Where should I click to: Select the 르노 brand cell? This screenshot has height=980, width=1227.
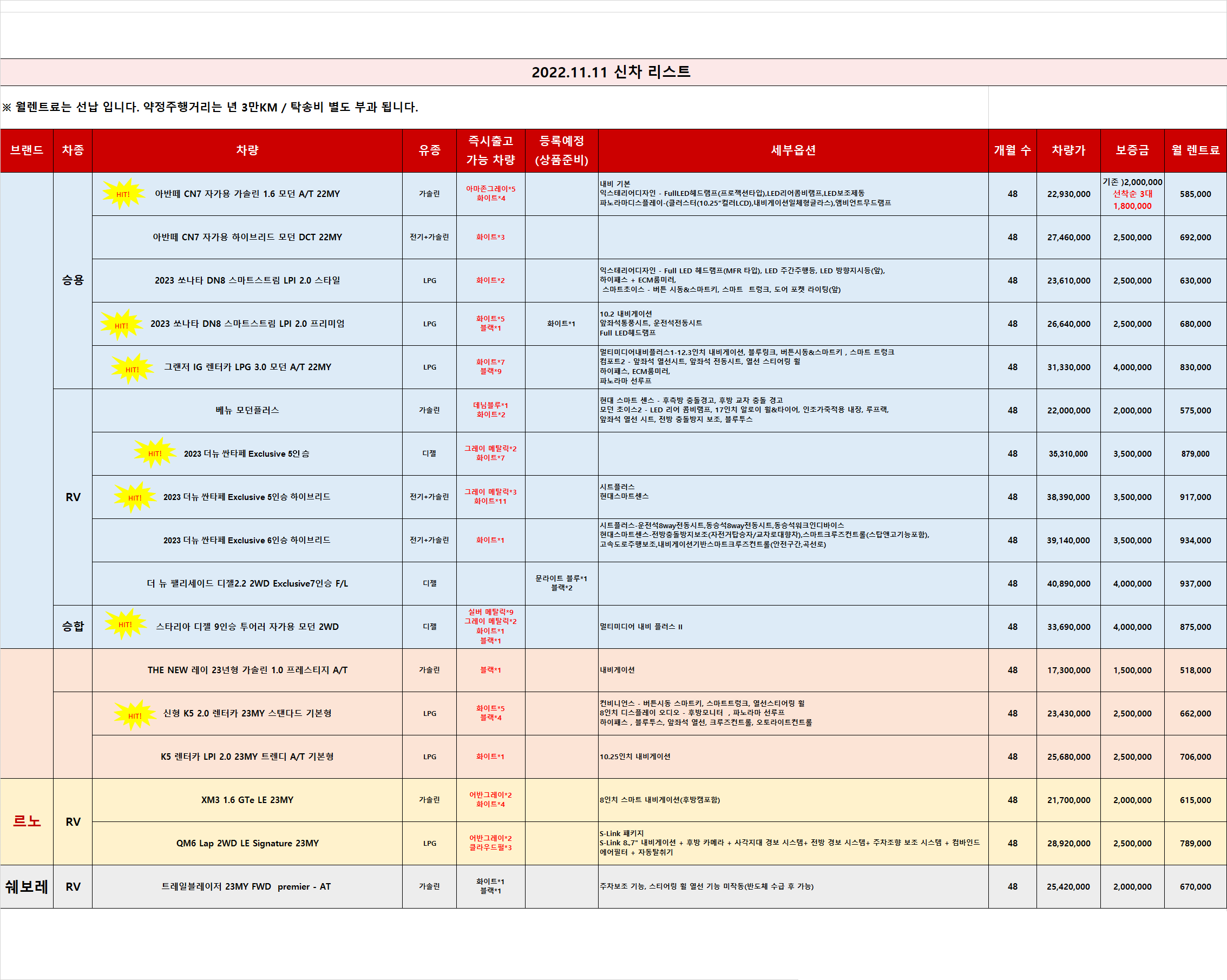(27, 822)
